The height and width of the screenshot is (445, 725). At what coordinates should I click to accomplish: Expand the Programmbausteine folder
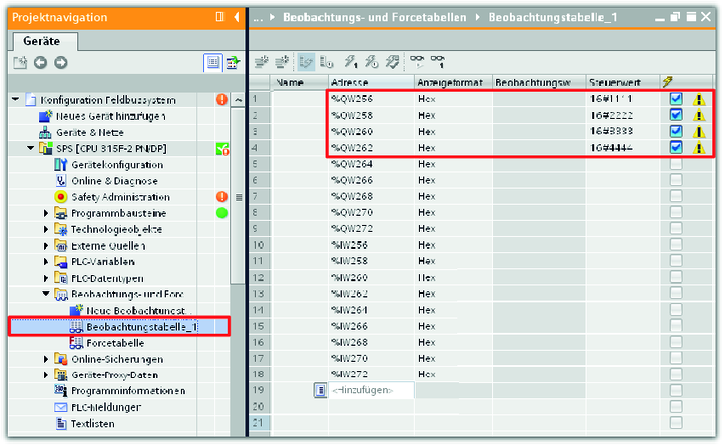(46, 213)
